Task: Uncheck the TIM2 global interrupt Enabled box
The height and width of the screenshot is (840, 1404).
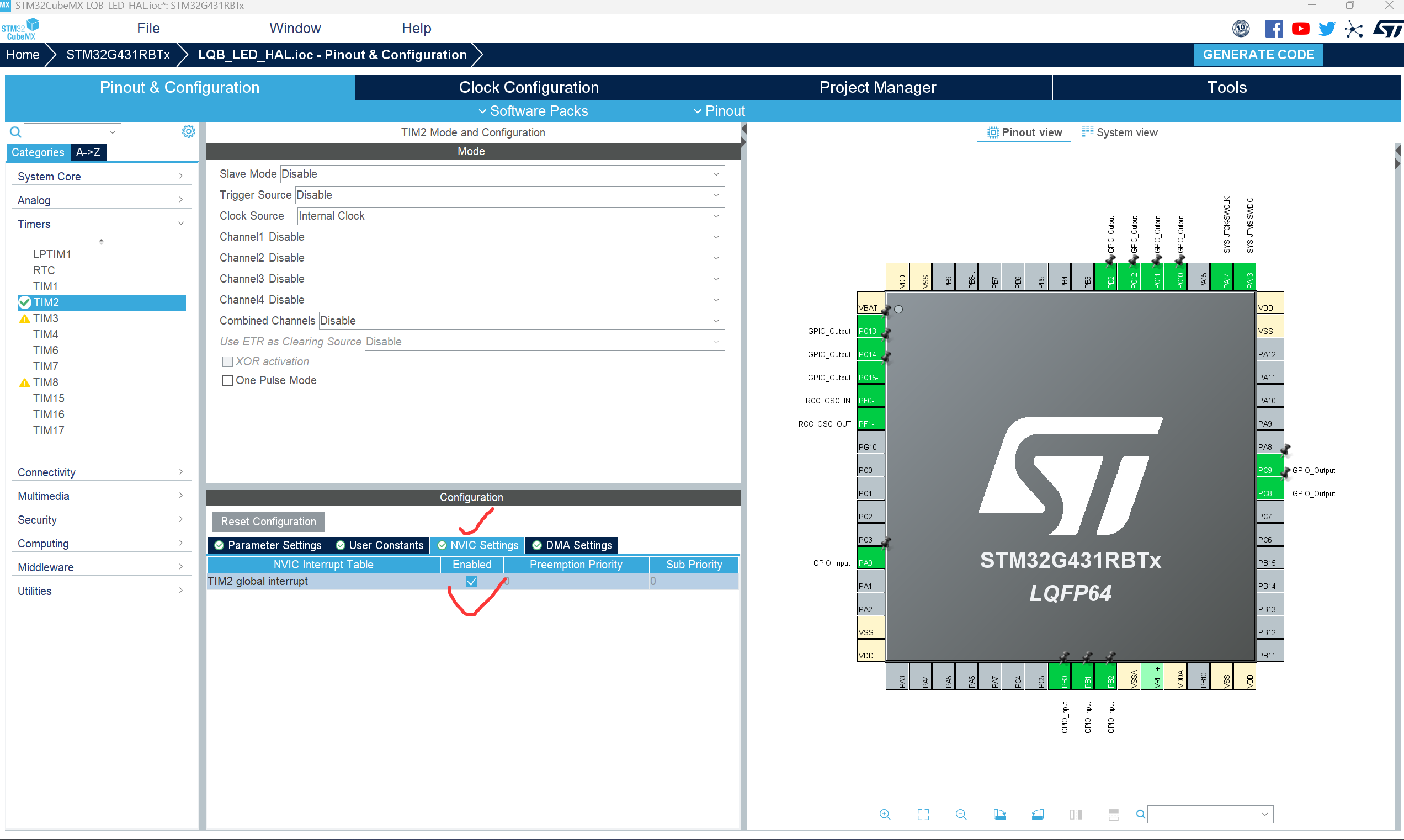Action: pos(471,581)
